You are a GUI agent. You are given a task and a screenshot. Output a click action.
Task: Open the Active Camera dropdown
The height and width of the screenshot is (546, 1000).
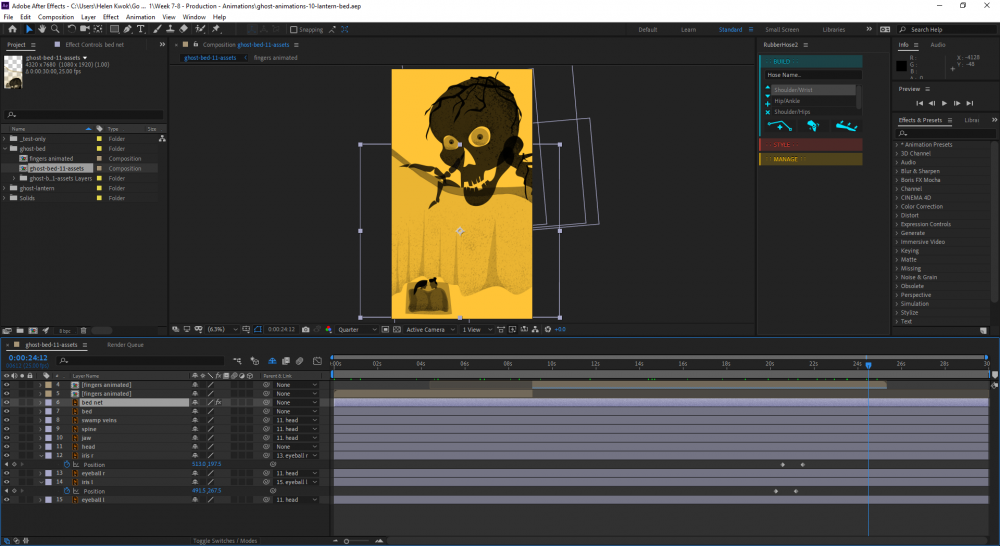(430, 330)
